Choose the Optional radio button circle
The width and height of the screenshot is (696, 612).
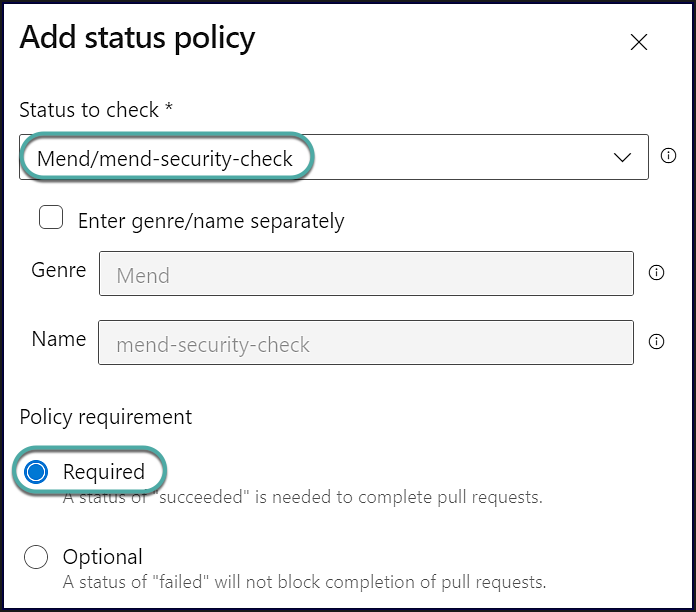36,557
